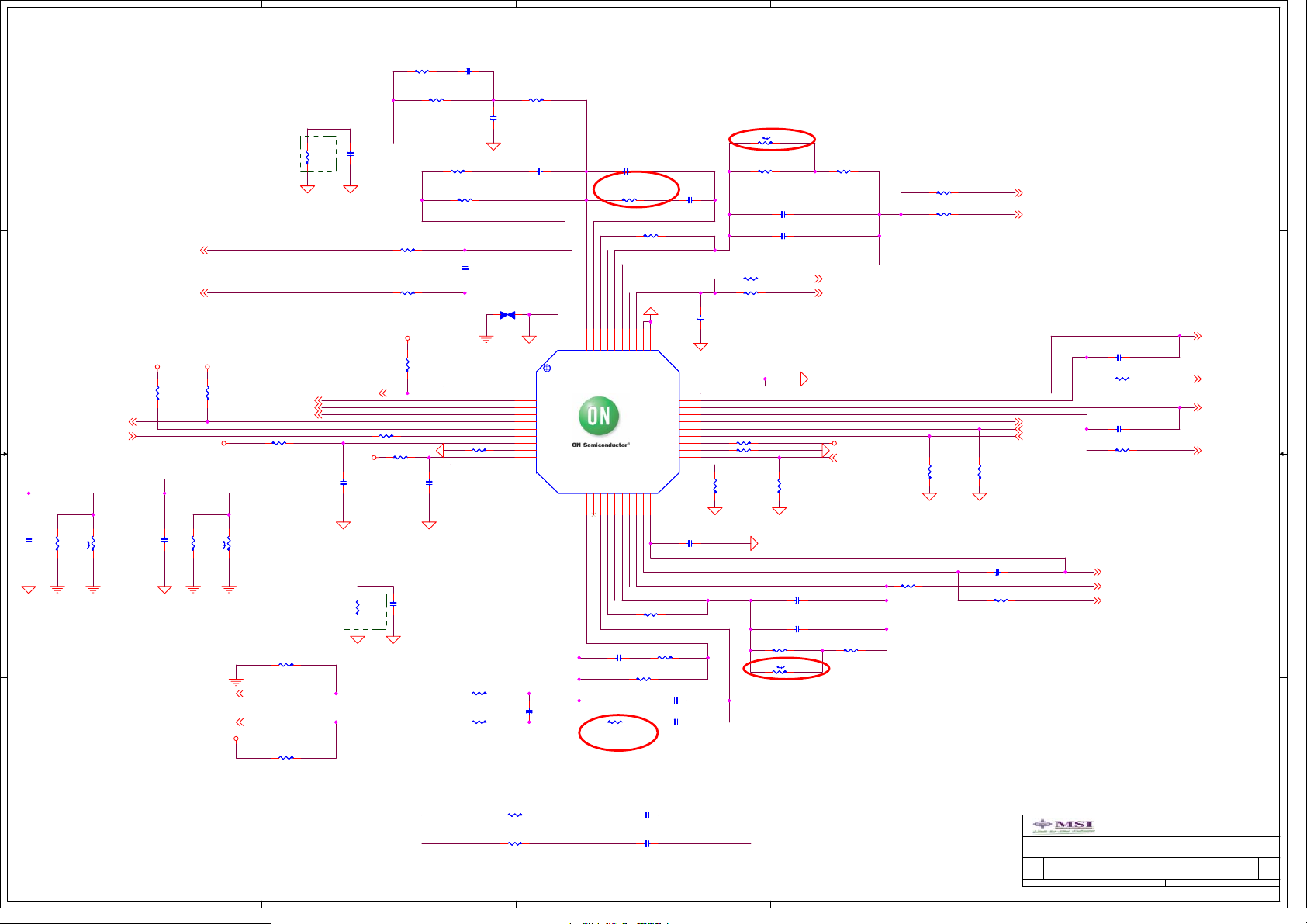1307x924 pixels.
Task: Click the MSI logo in the title block
Action: [x=1064, y=826]
